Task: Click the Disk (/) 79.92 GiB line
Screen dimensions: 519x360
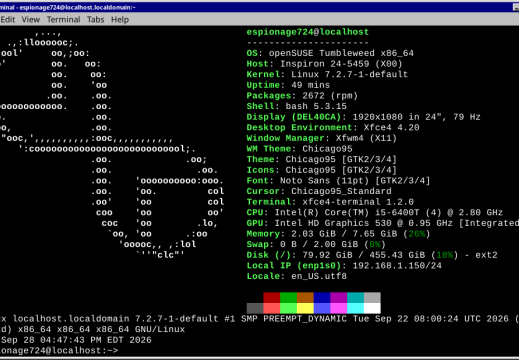Action: click(372, 255)
